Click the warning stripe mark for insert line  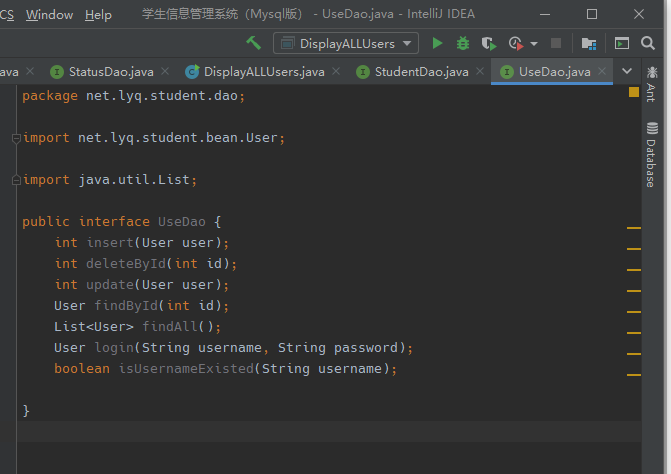(x=634, y=249)
